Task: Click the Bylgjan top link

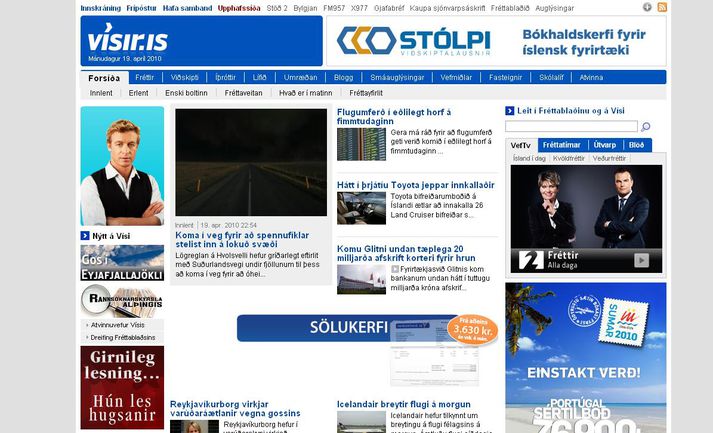Action: 305,8
